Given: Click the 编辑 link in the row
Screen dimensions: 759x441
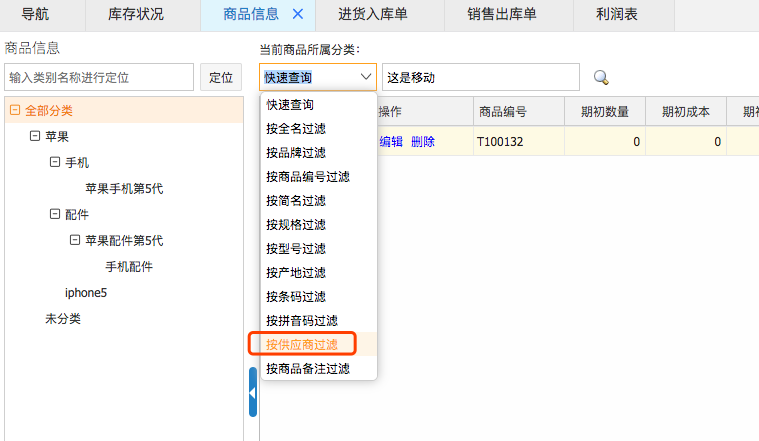Looking at the screenshot, I should click(x=390, y=142).
